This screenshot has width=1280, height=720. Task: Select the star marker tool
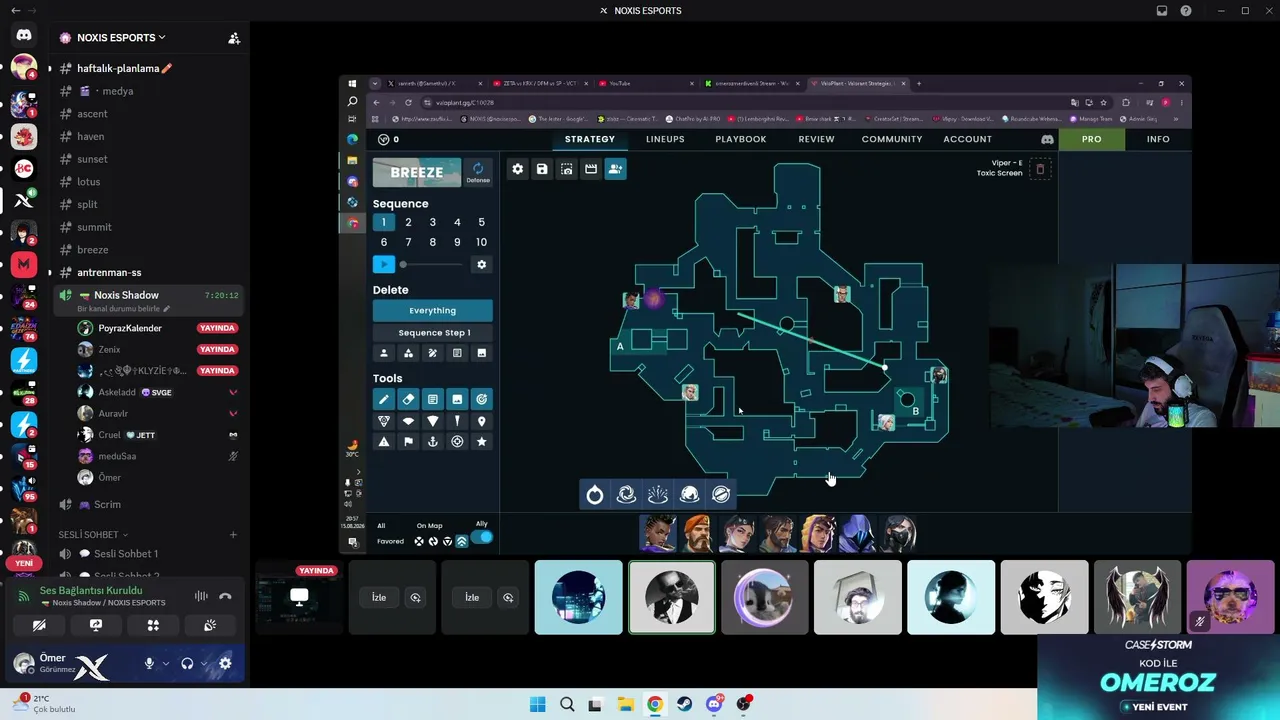pos(481,442)
